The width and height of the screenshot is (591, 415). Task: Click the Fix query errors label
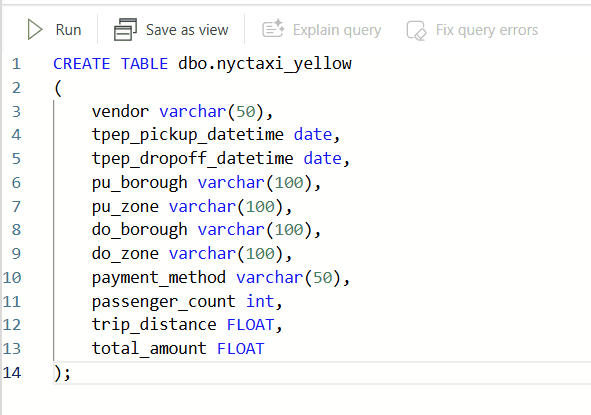[487, 30]
